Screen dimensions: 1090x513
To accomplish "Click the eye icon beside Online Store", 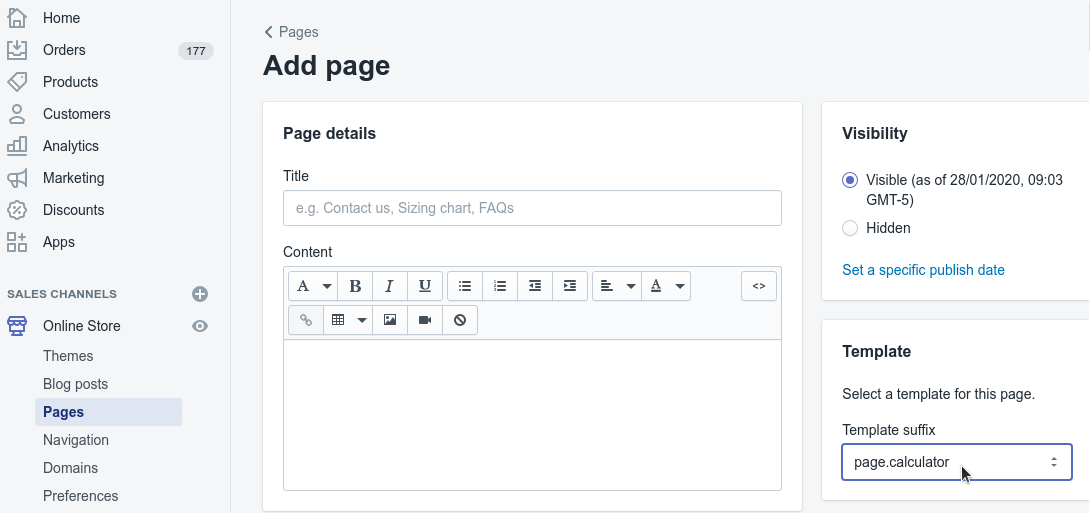I will coord(200,326).
